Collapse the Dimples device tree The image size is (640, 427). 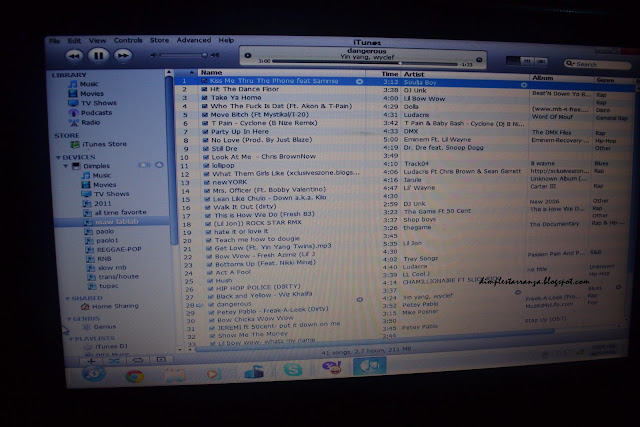(66, 166)
